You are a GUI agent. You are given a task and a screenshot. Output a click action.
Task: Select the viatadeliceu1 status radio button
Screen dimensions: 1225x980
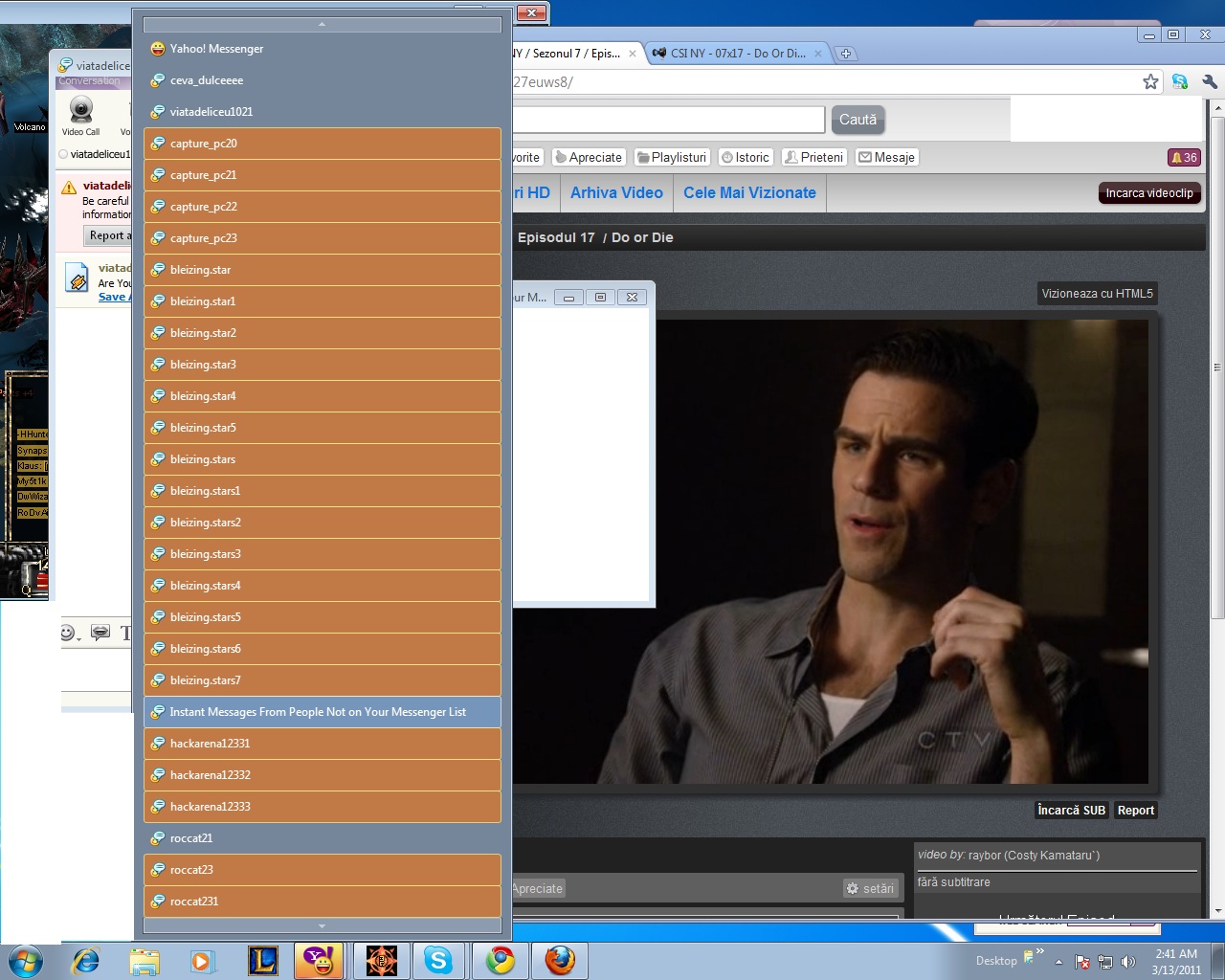(x=63, y=154)
